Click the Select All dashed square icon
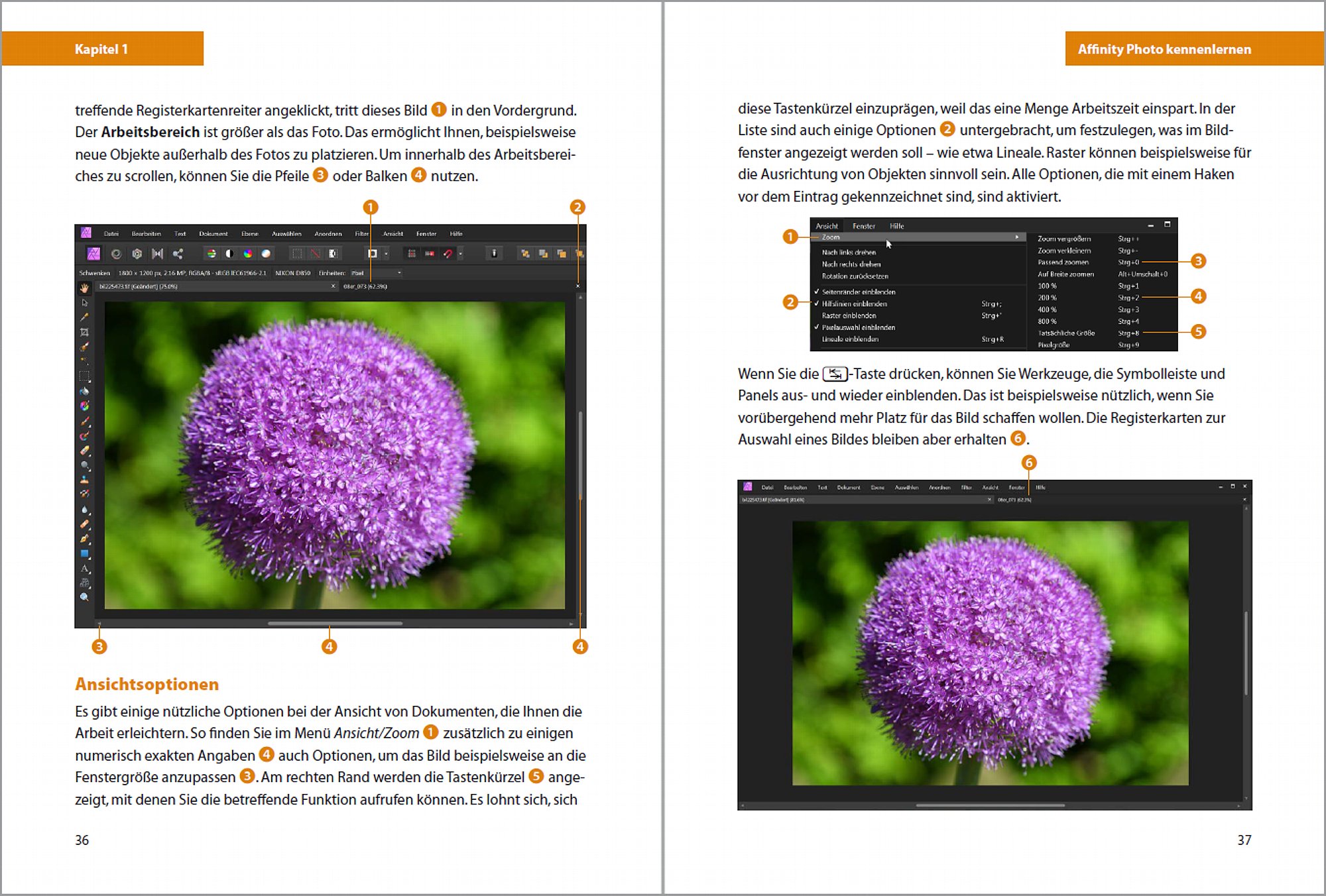The width and height of the screenshot is (1326, 896). (x=297, y=253)
